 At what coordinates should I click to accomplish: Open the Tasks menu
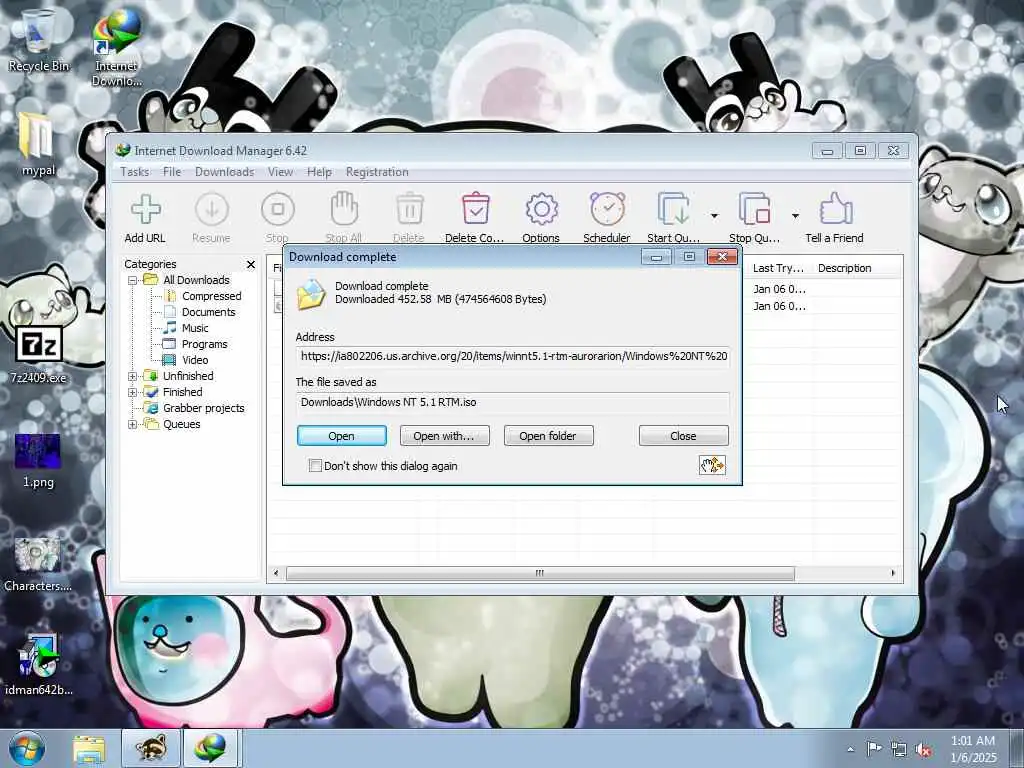click(x=135, y=172)
